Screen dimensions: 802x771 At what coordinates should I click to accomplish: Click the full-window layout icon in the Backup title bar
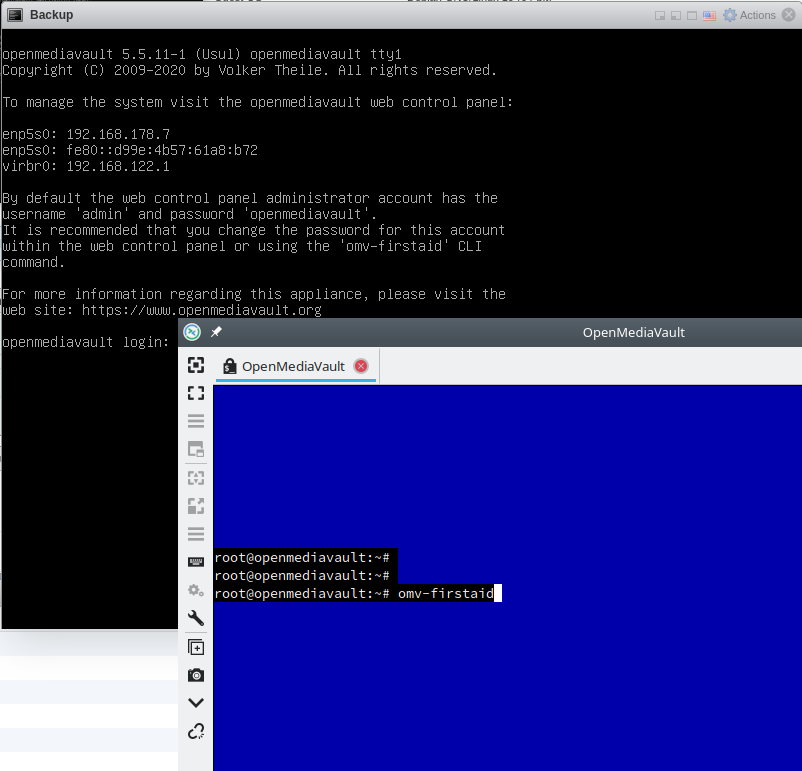[x=692, y=16]
